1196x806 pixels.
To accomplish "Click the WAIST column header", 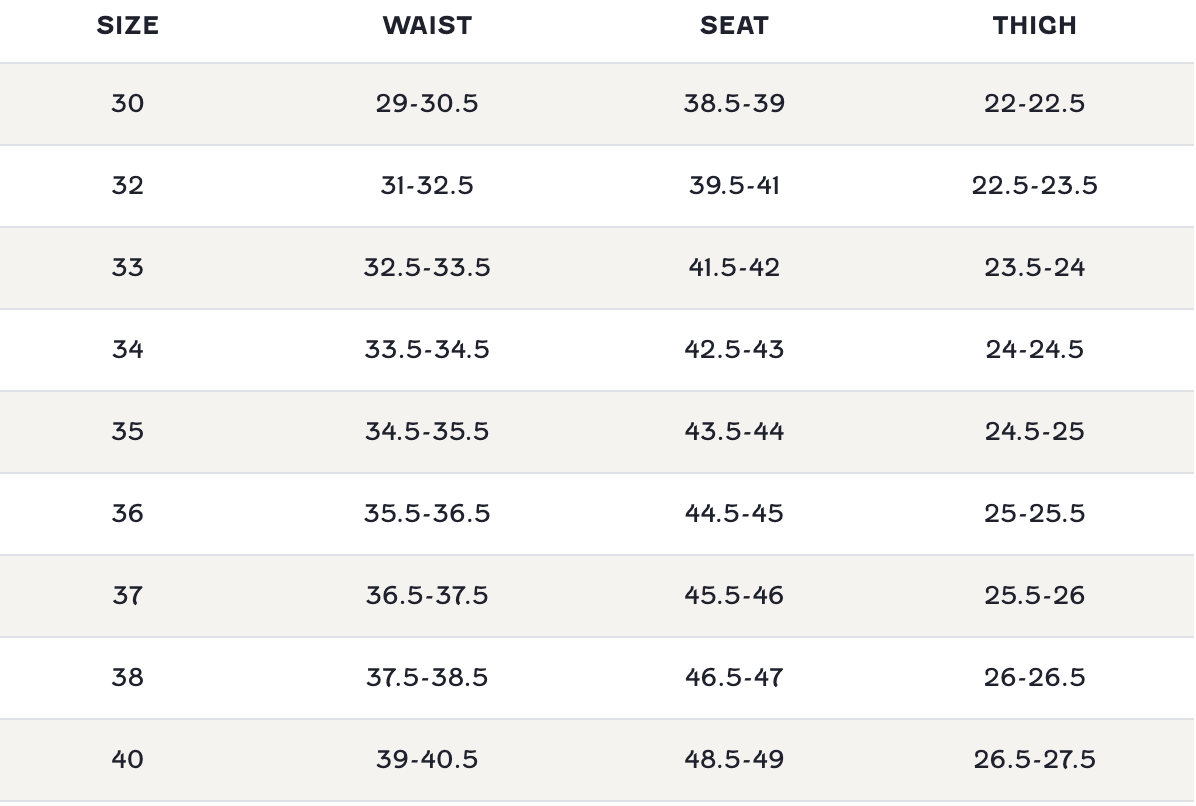I will (x=427, y=26).
